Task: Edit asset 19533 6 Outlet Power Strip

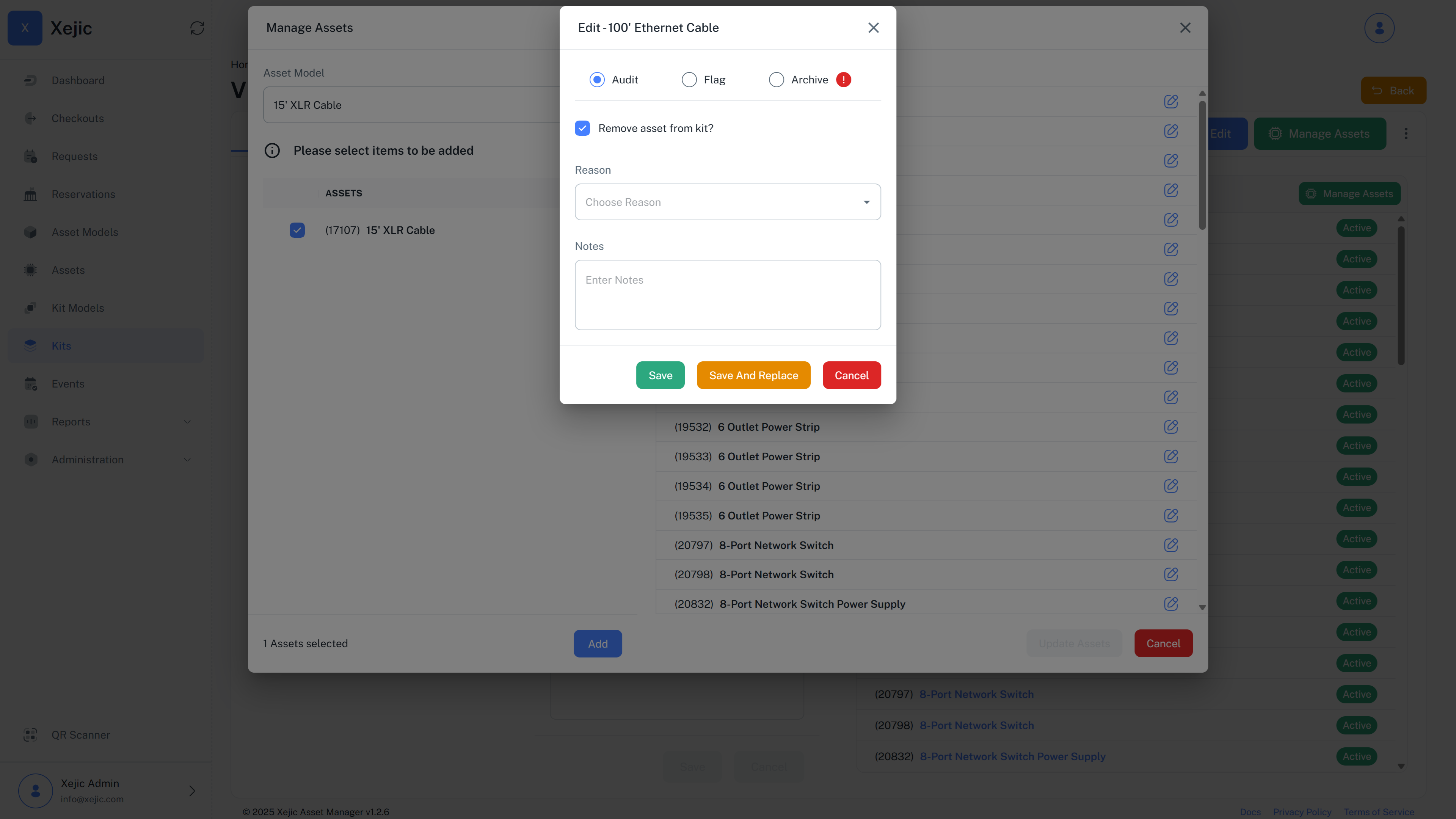Action: click(1170, 456)
